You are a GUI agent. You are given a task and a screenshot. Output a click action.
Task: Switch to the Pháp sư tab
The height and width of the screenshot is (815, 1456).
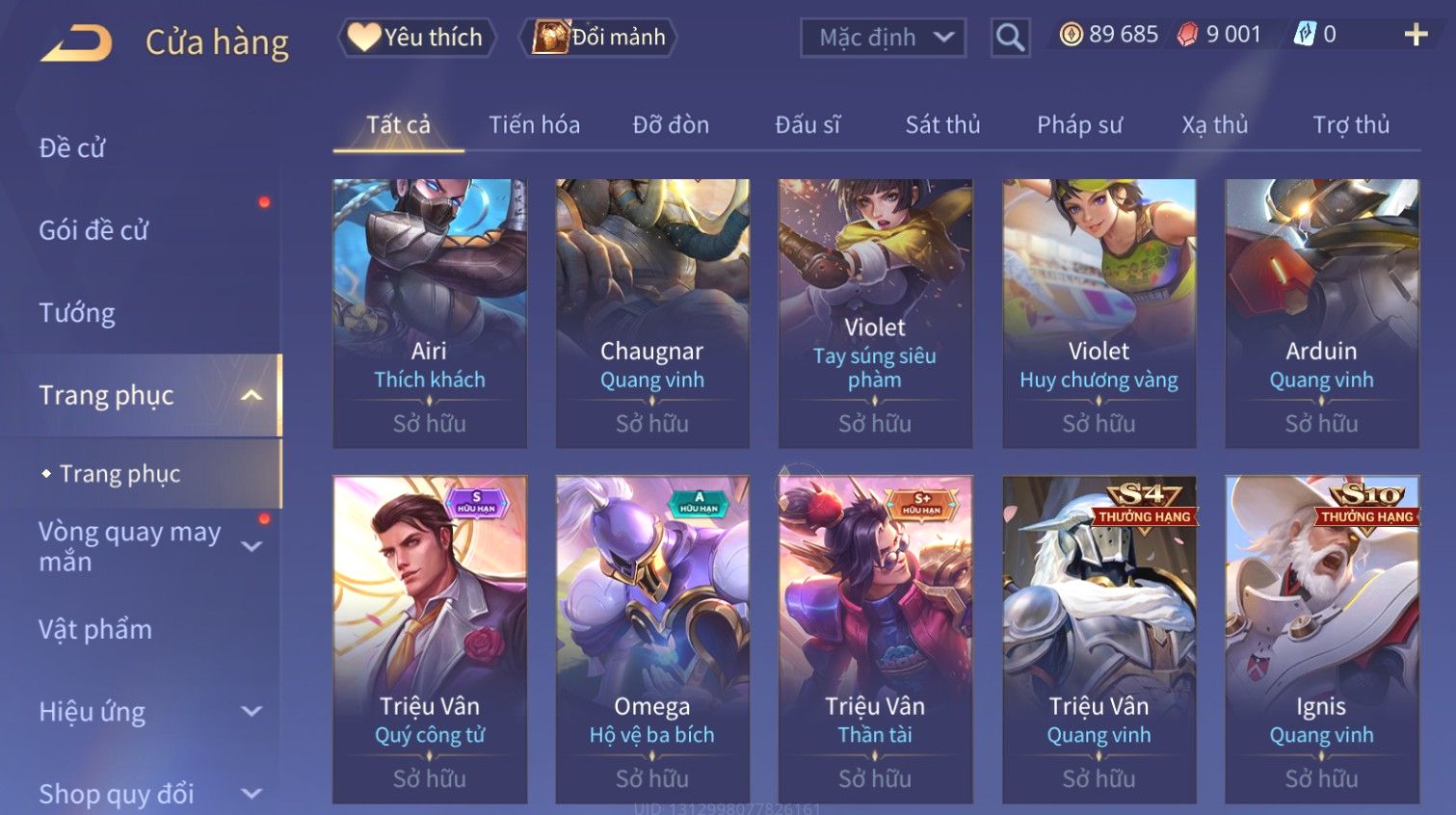pos(1079,124)
